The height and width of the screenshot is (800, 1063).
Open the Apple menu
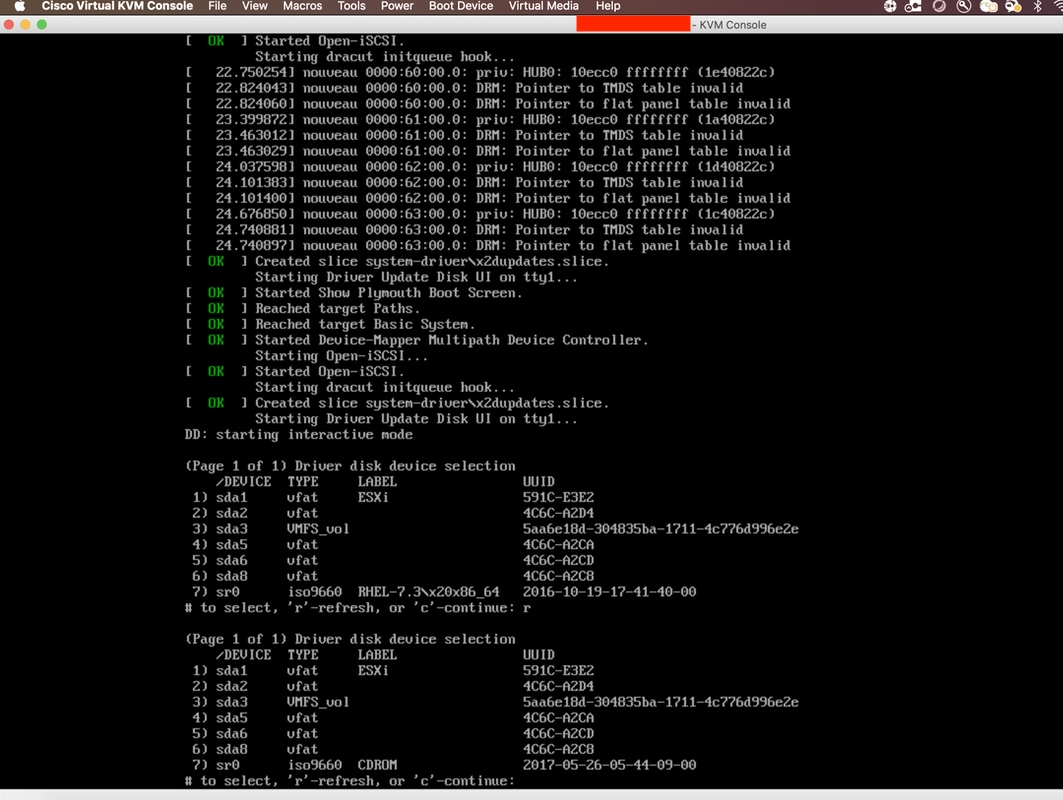tap(20, 6)
